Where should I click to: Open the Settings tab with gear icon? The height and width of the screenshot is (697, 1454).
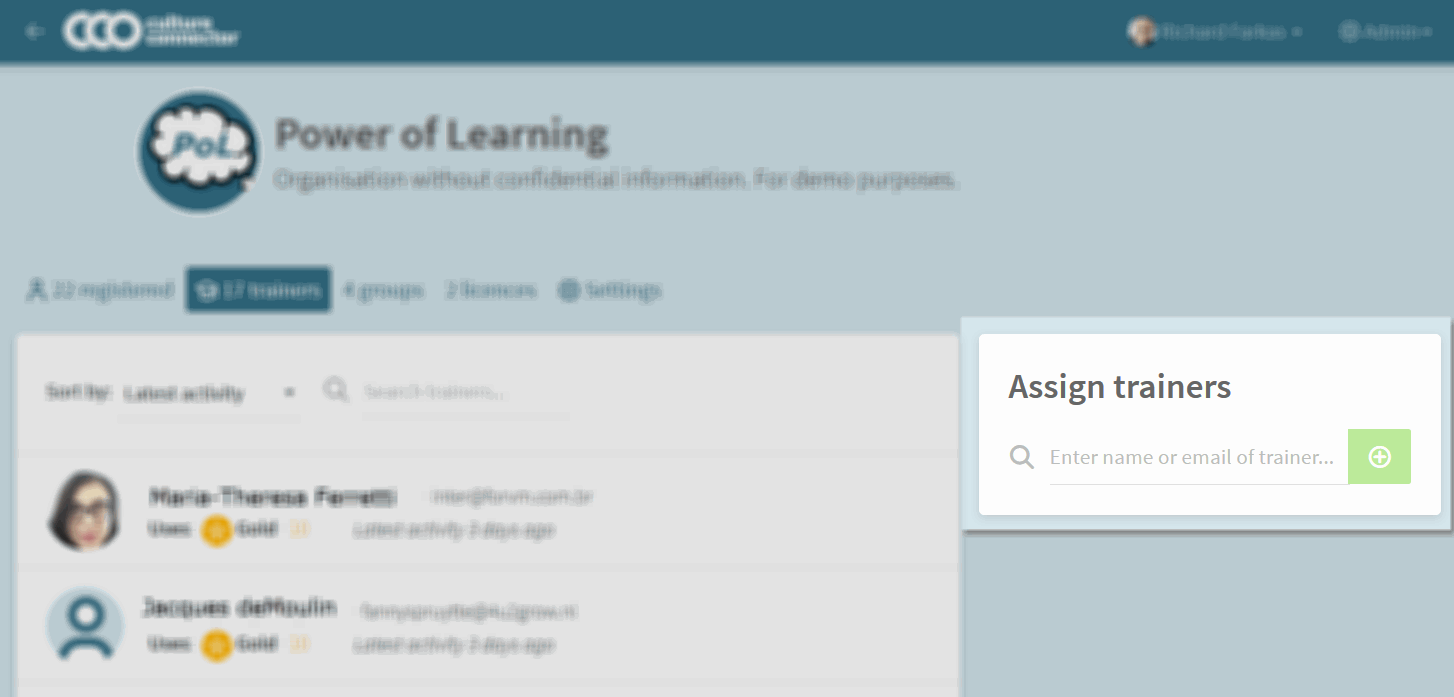(x=609, y=290)
